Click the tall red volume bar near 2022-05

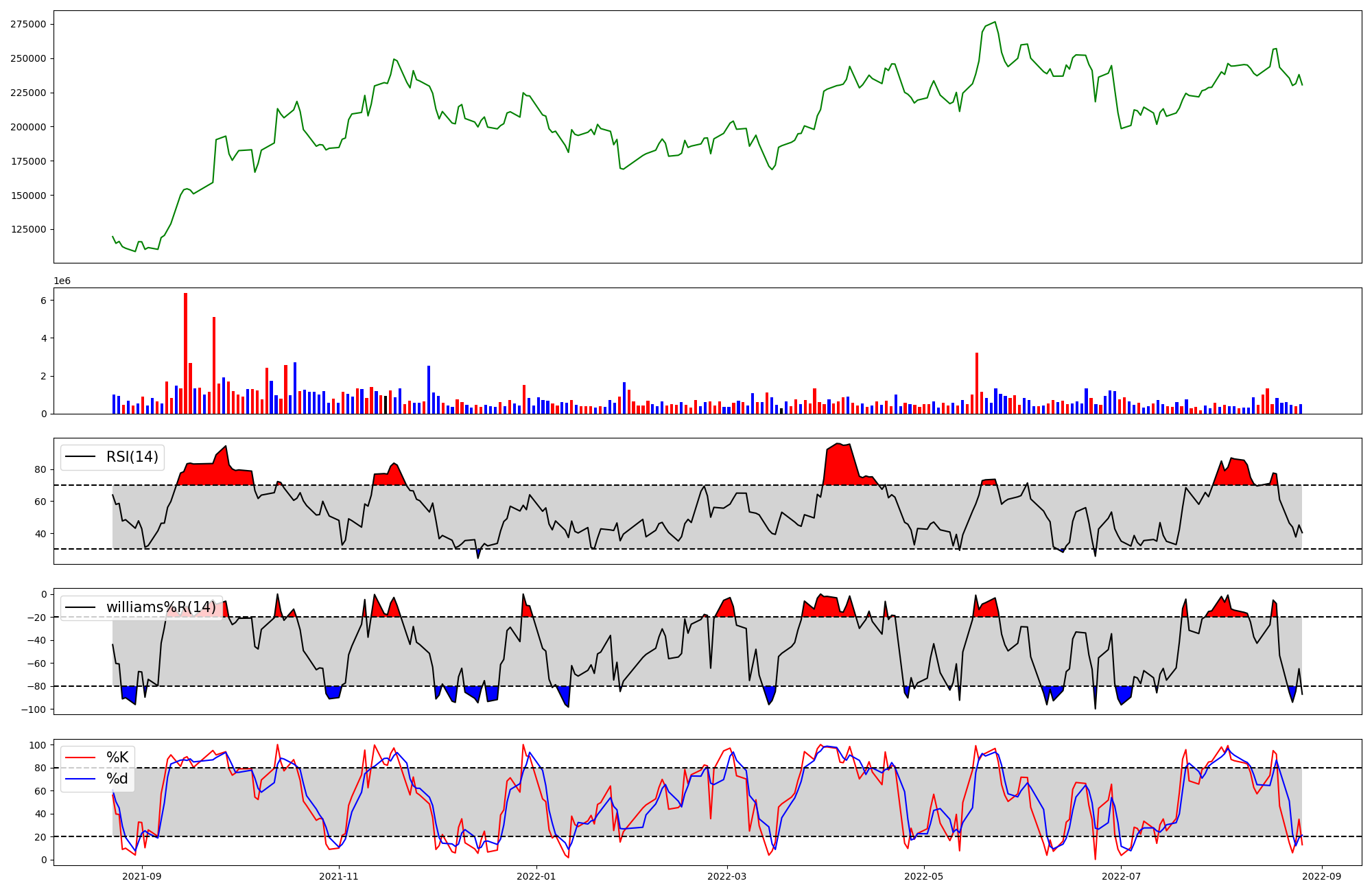tap(977, 383)
